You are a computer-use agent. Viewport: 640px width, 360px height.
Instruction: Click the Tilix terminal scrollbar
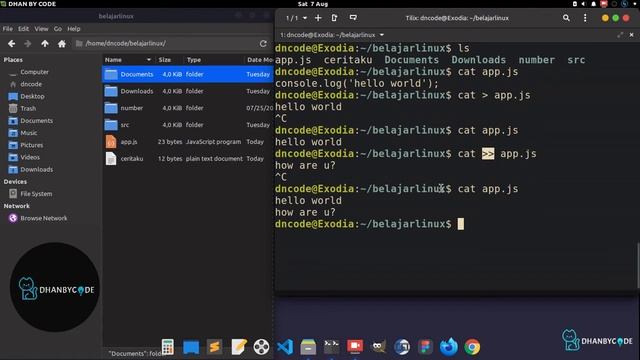coord(638,265)
